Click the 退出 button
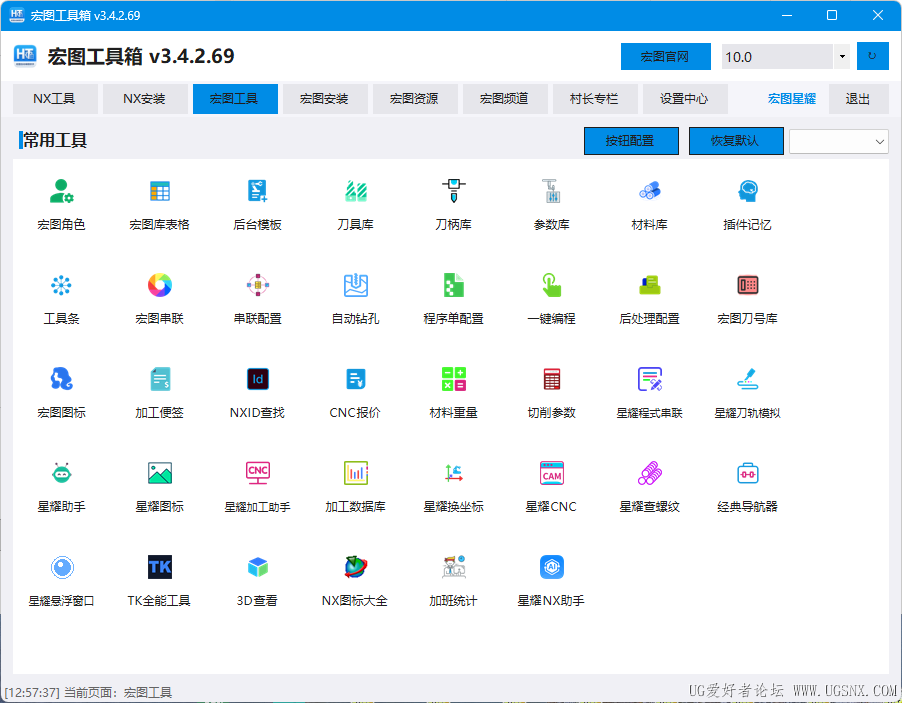The height and width of the screenshot is (703, 902). tap(858, 99)
